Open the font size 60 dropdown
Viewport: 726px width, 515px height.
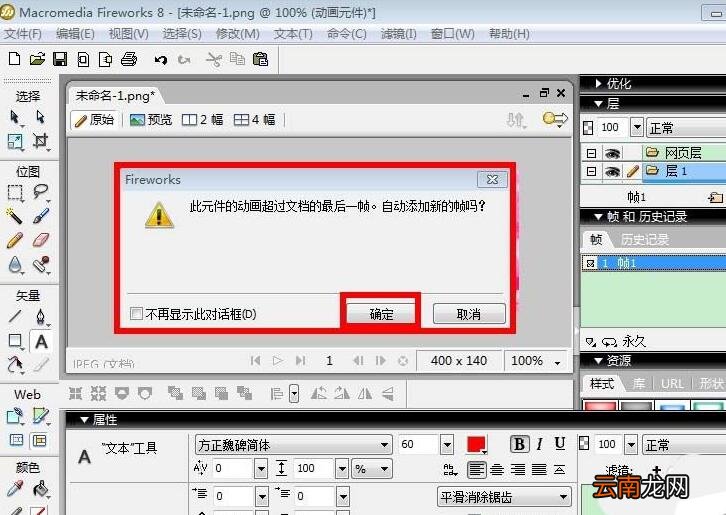tap(447, 445)
